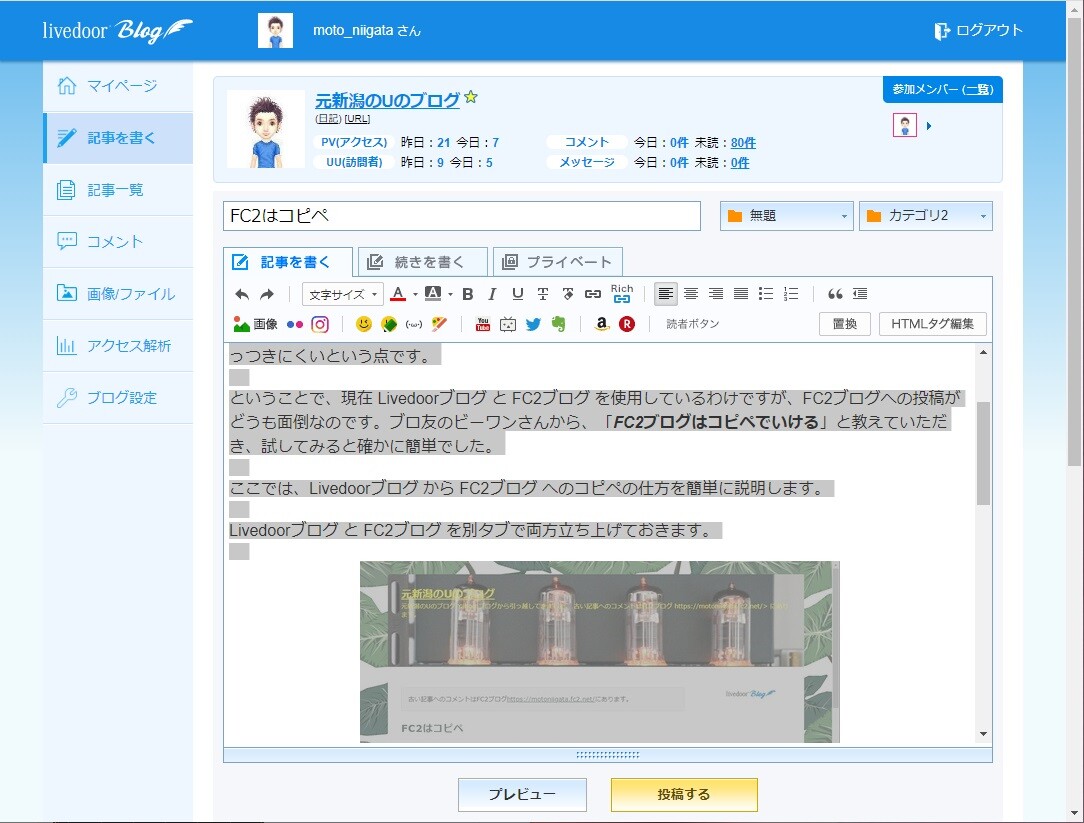Apply the red text color
The height and width of the screenshot is (823, 1084).
pos(398,294)
